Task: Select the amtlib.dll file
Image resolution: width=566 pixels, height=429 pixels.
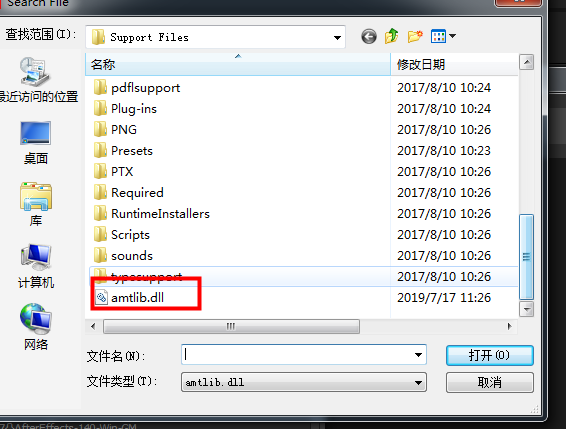Action: tap(138, 298)
